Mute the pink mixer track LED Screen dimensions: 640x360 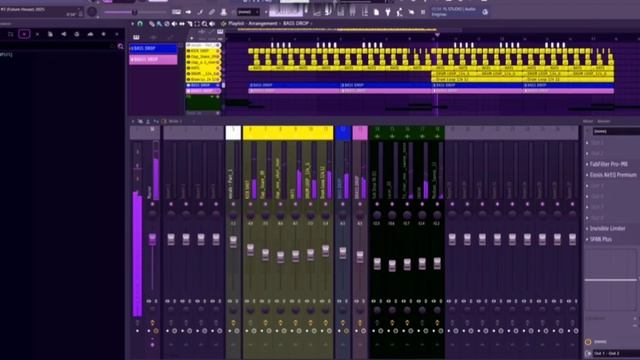(360, 204)
